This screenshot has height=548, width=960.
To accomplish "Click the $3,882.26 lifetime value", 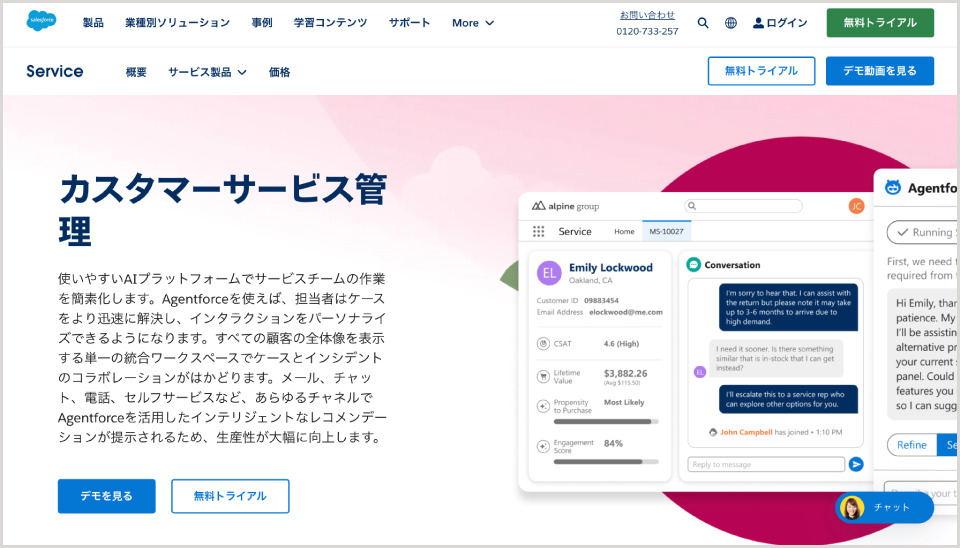I will tap(625, 373).
